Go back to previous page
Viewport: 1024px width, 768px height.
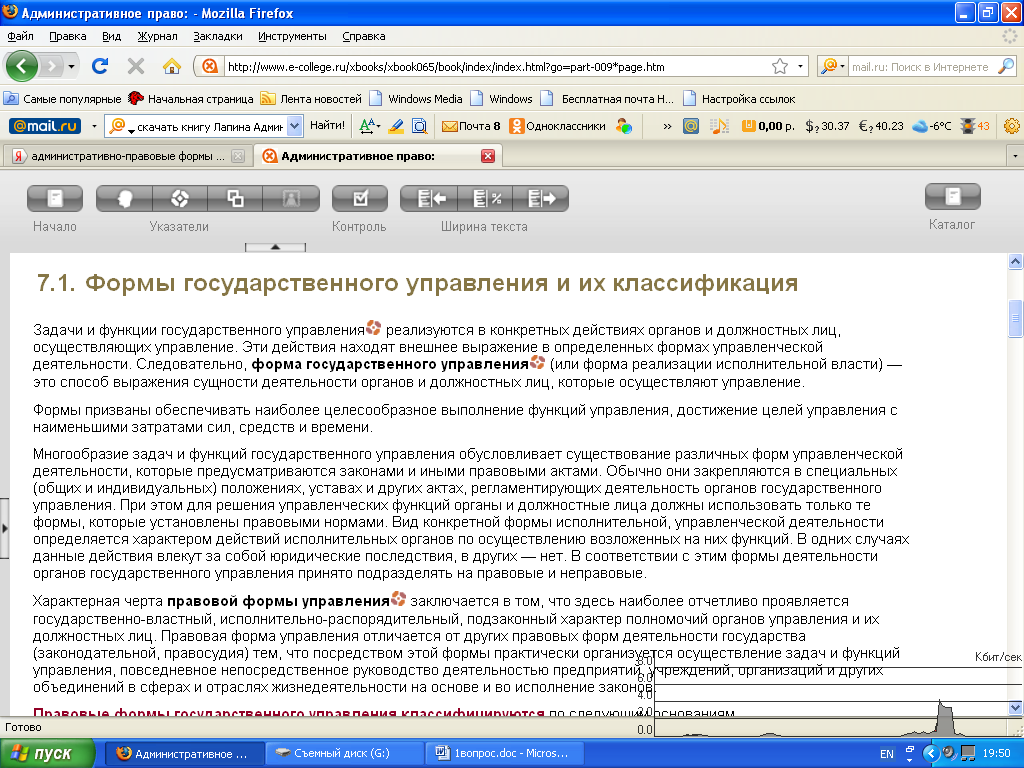[22, 66]
